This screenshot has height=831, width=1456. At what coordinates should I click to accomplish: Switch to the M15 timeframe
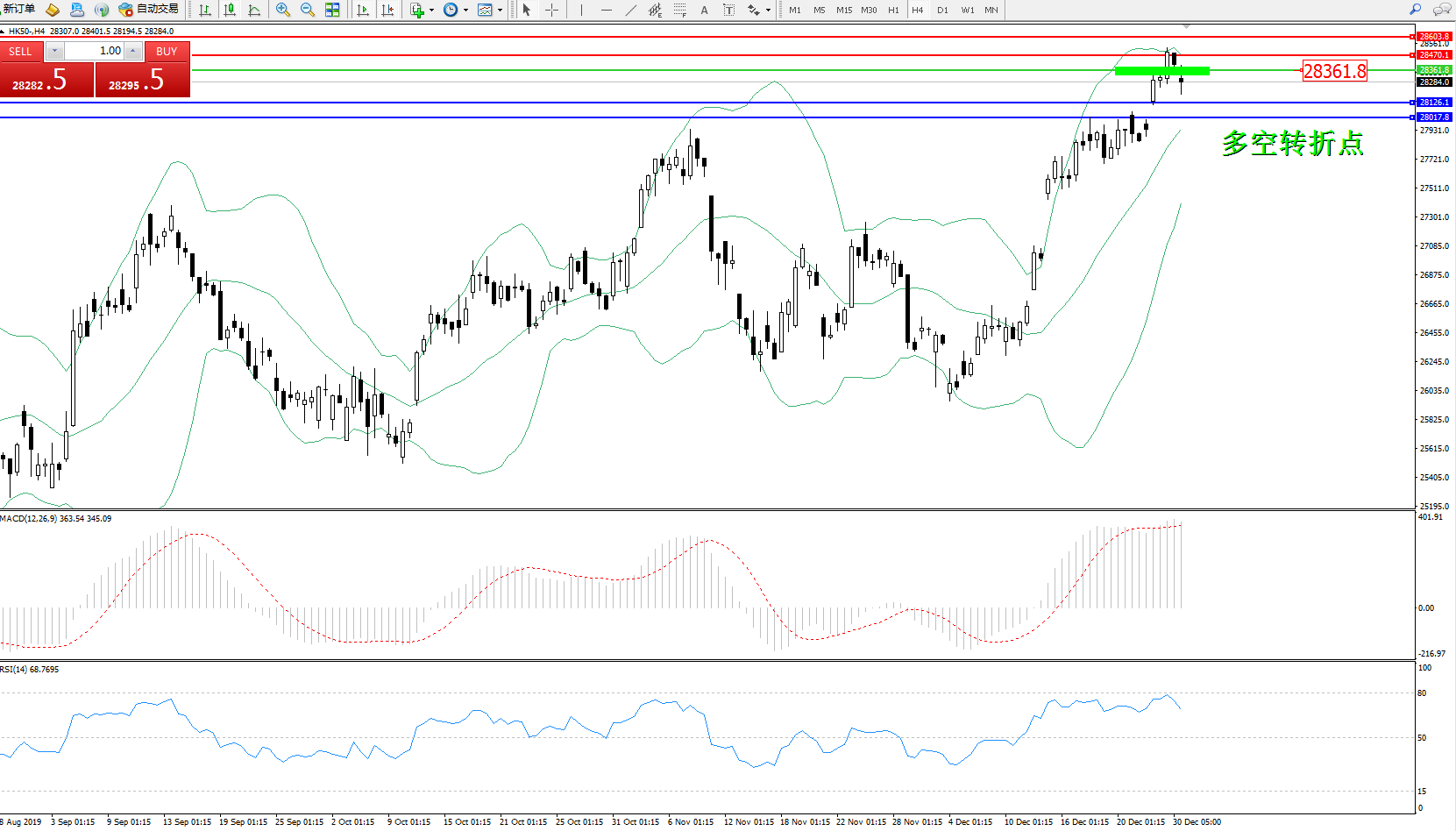(x=843, y=10)
